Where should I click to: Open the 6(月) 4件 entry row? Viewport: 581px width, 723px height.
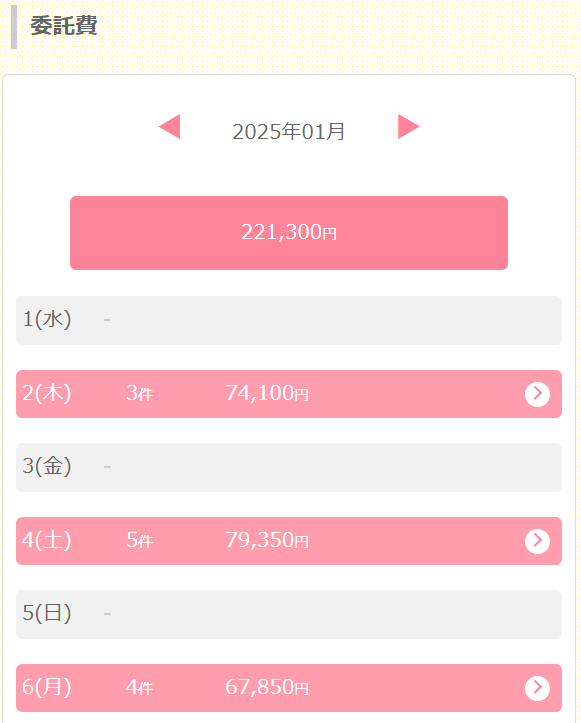pyautogui.click(x=289, y=688)
